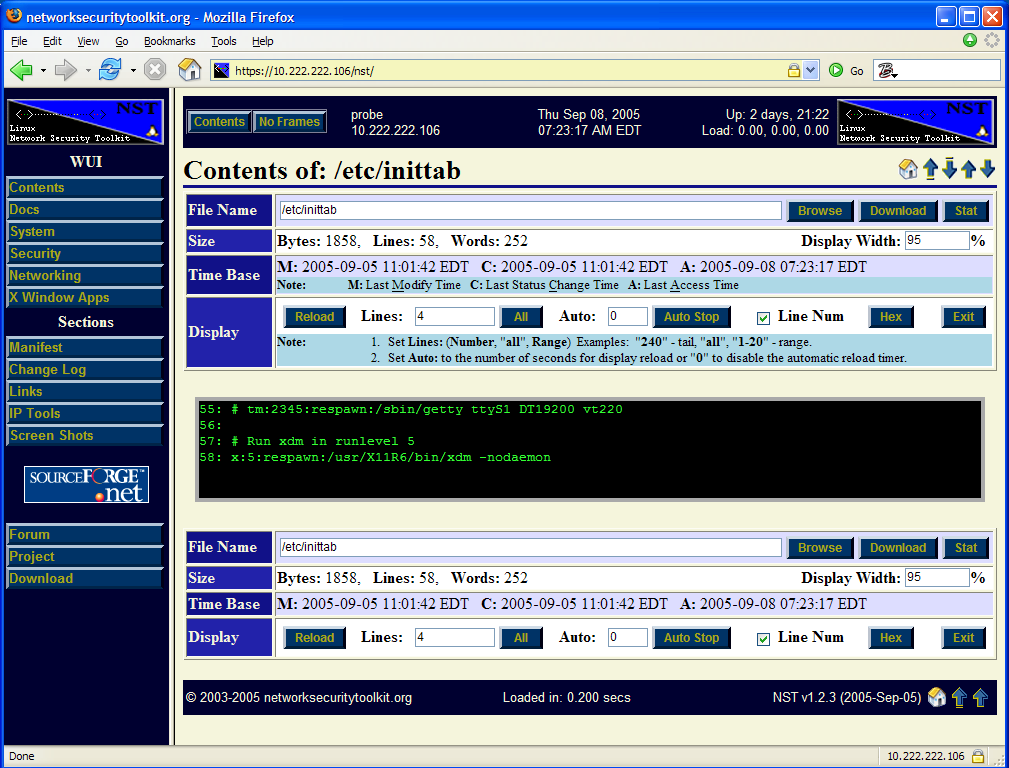Image resolution: width=1009 pixels, height=768 pixels.
Task: Disable Line Num in the bottom Display row
Action: (x=762, y=637)
